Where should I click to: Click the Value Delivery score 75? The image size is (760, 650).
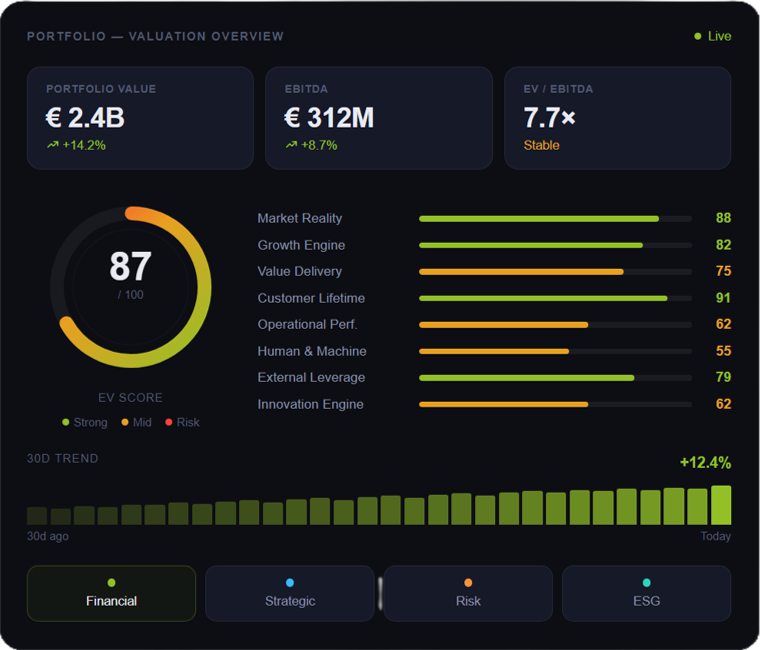click(x=723, y=271)
